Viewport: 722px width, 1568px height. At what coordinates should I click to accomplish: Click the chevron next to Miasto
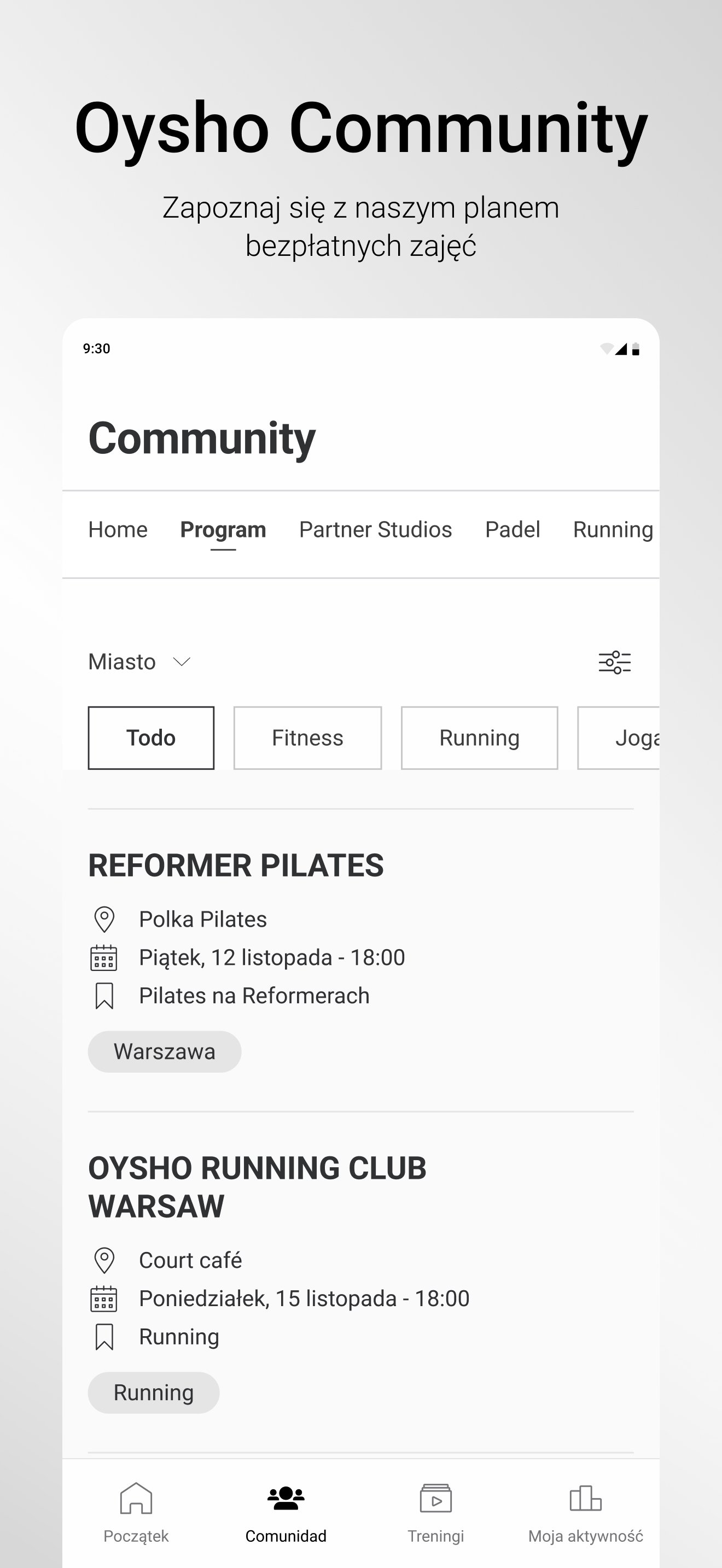pos(182,662)
